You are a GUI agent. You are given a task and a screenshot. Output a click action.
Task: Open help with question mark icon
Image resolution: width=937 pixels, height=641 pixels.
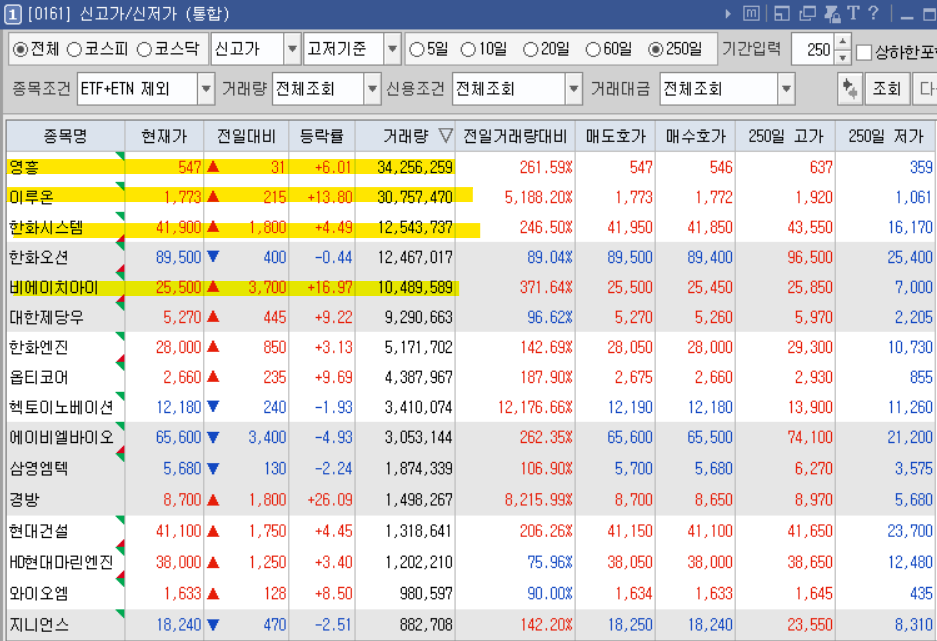pos(873,13)
